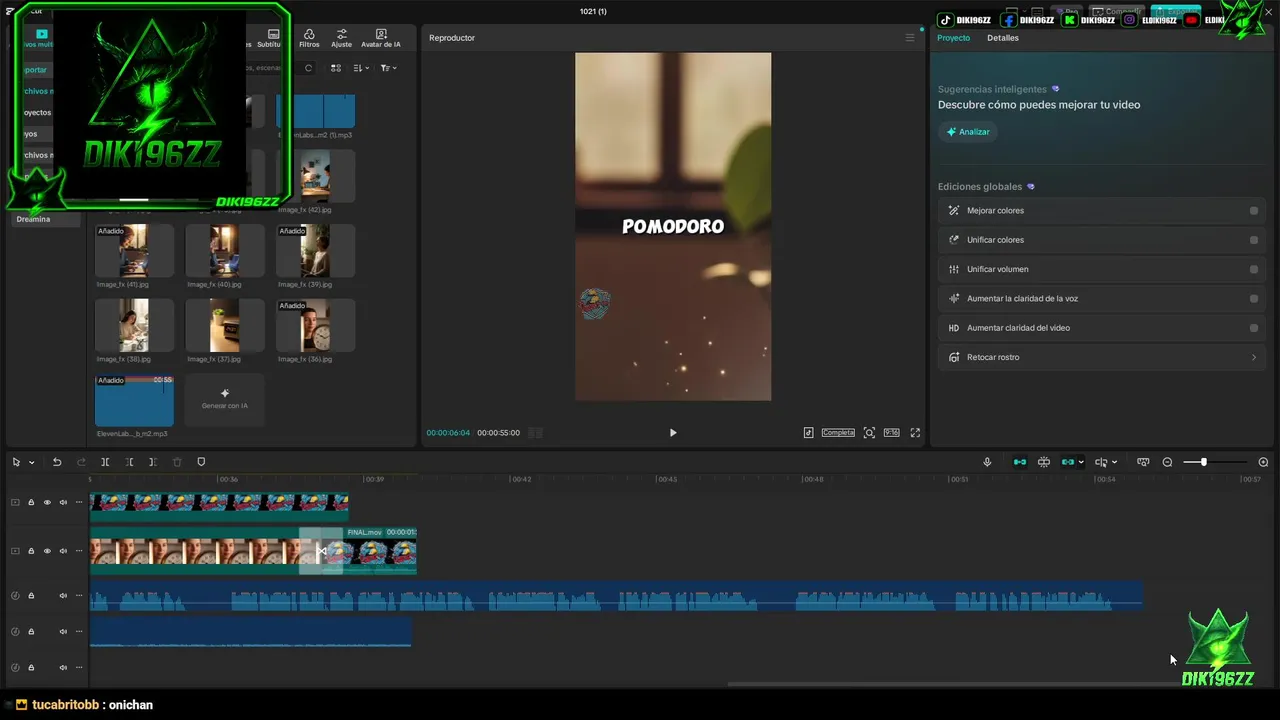Switch to the Proyecto tab
The width and height of the screenshot is (1280, 720).
(x=953, y=38)
